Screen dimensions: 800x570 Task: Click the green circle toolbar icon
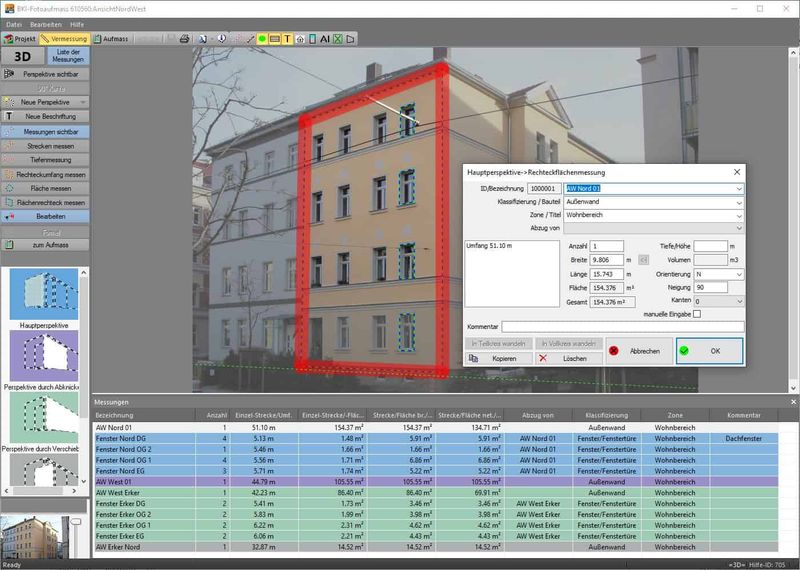pyautogui.click(x=262, y=39)
